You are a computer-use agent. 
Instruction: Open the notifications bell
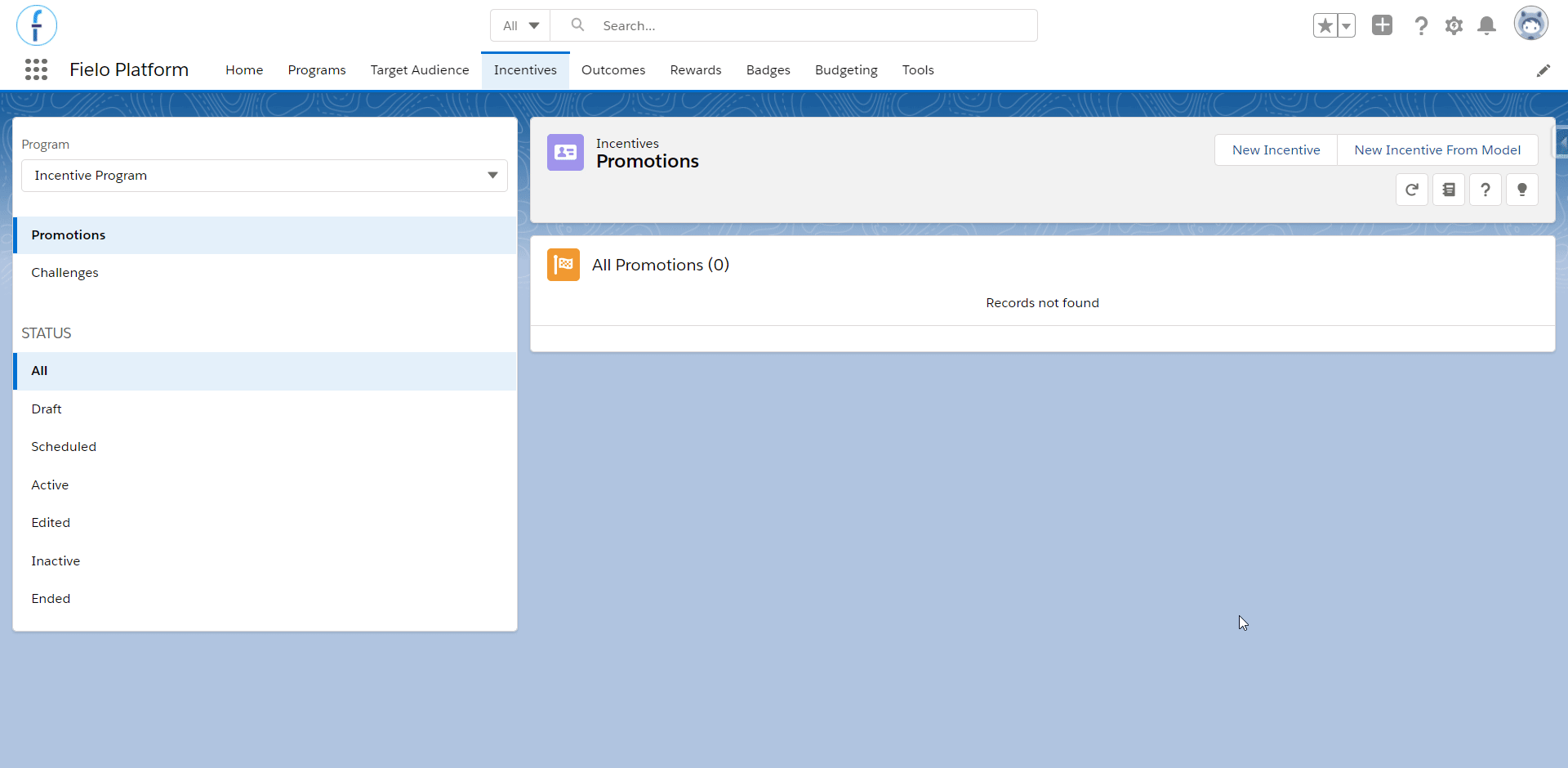tap(1487, 26)
